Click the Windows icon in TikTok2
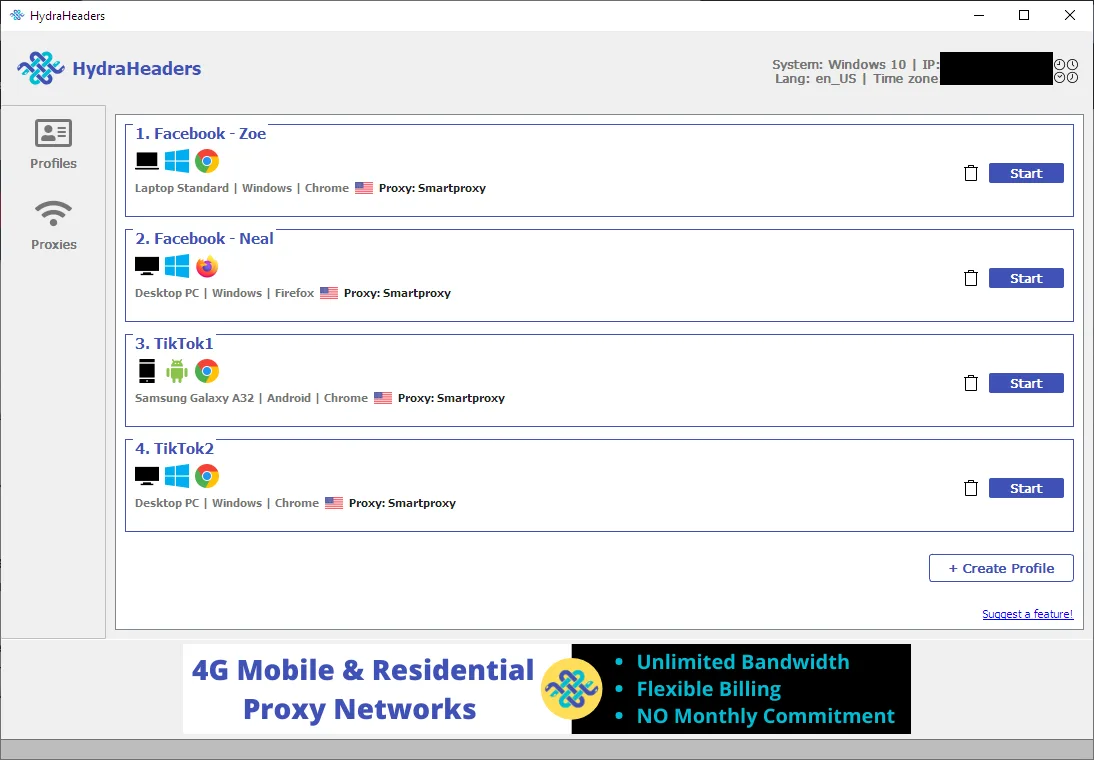 point(177,476)
